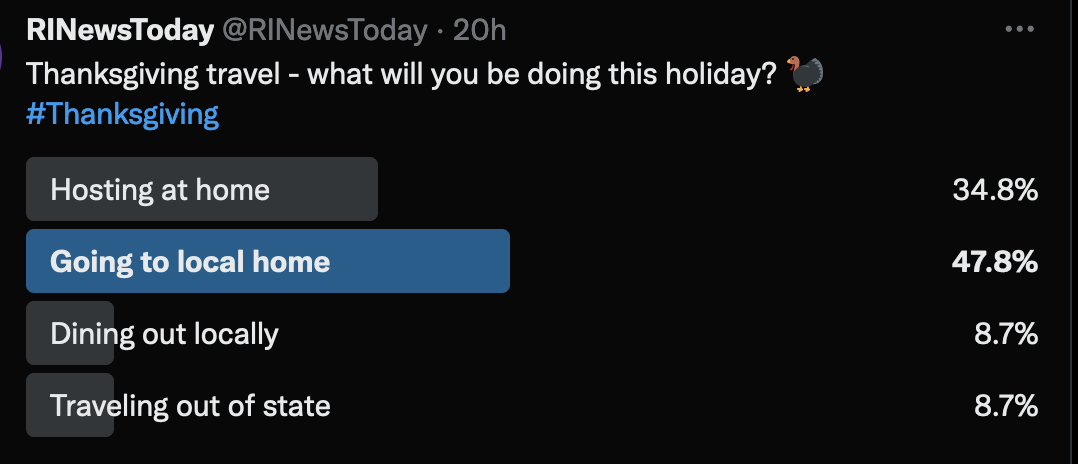The image size is (1078, 464).
Task: Click the Thanksgiving travel question text
Action: pyautogui.click(x=400, y=75)
